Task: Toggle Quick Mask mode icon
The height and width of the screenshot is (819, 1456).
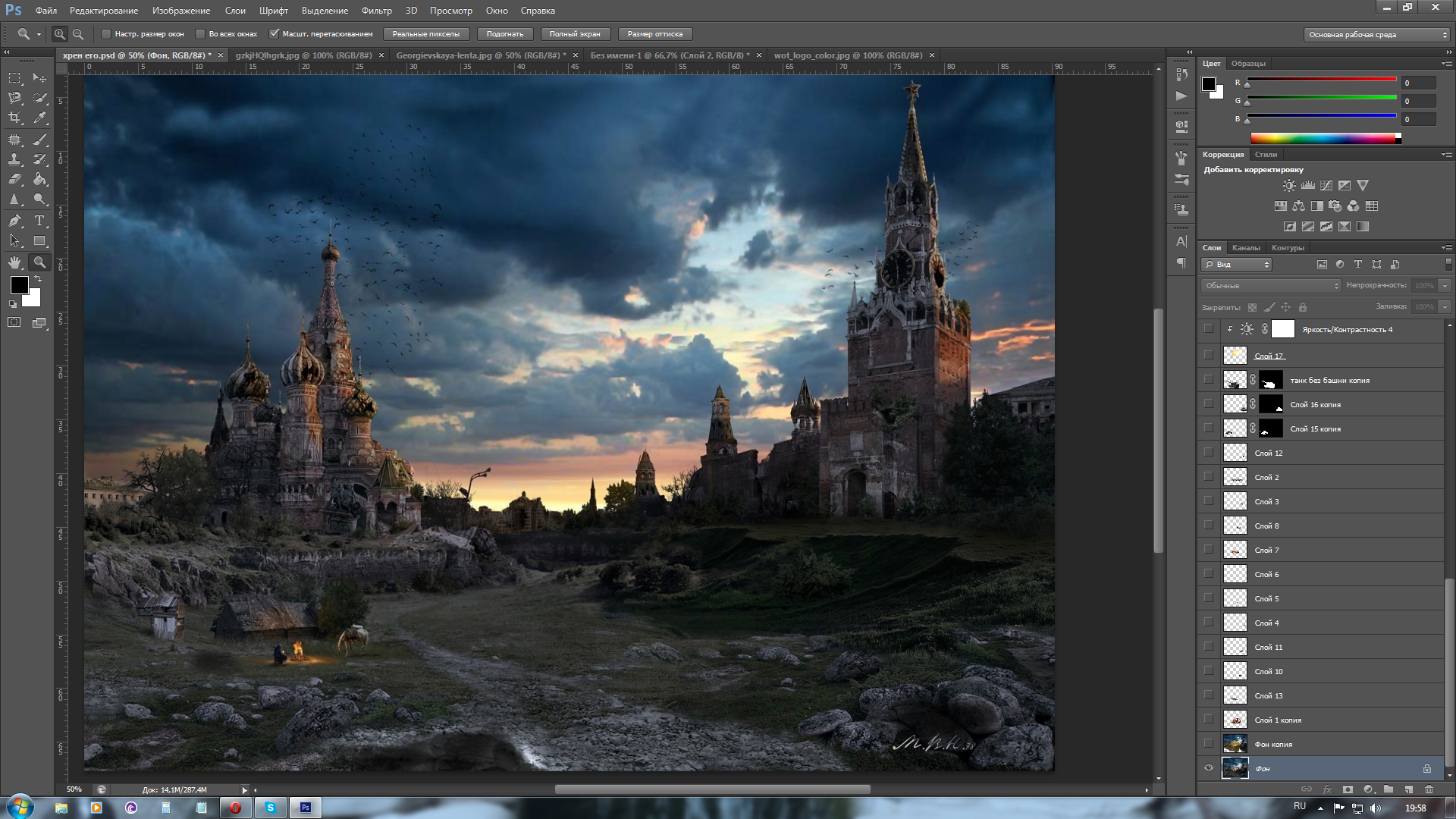Action: click(x=14, y=322)
